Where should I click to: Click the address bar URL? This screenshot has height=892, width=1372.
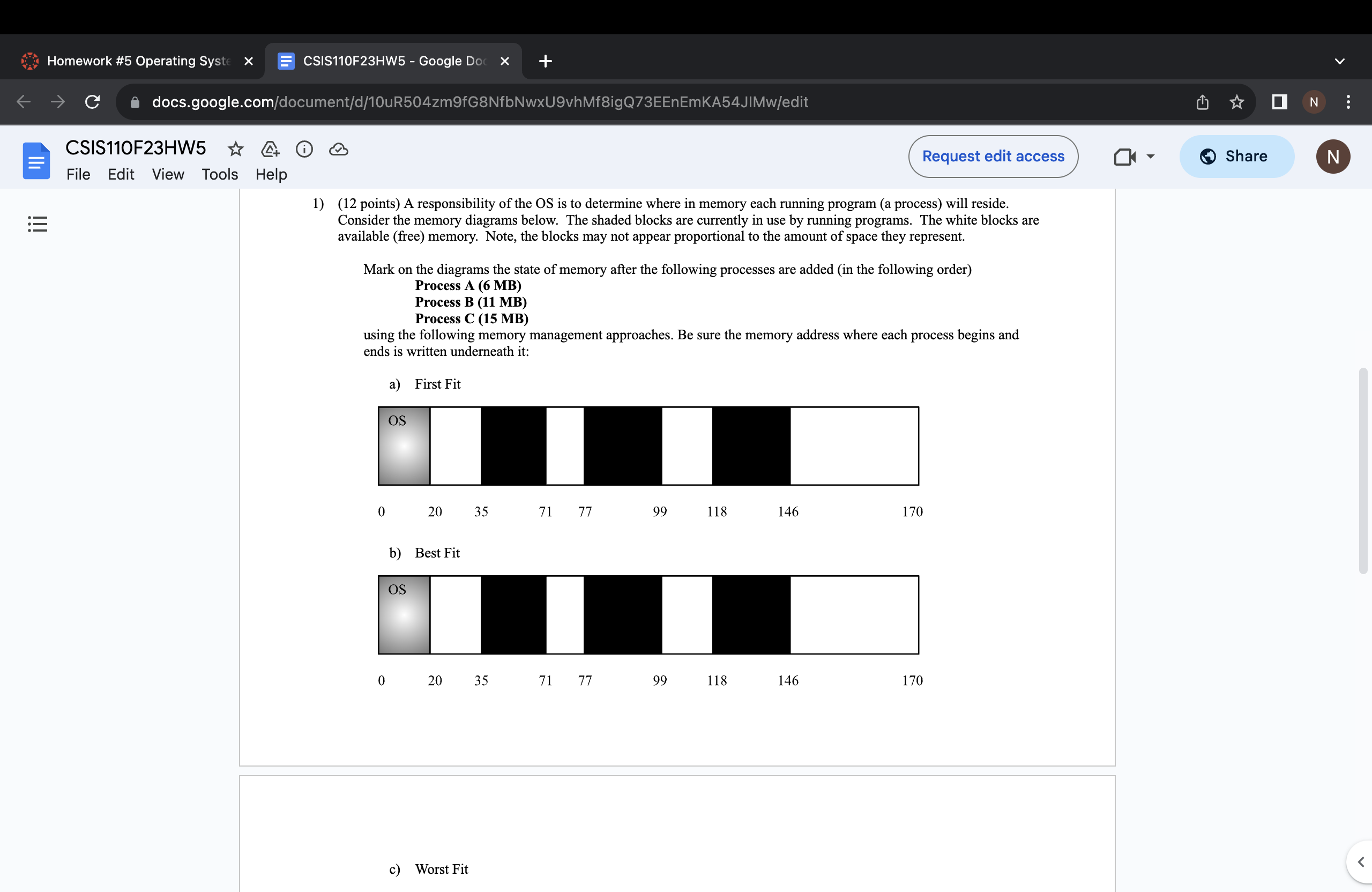480,102
